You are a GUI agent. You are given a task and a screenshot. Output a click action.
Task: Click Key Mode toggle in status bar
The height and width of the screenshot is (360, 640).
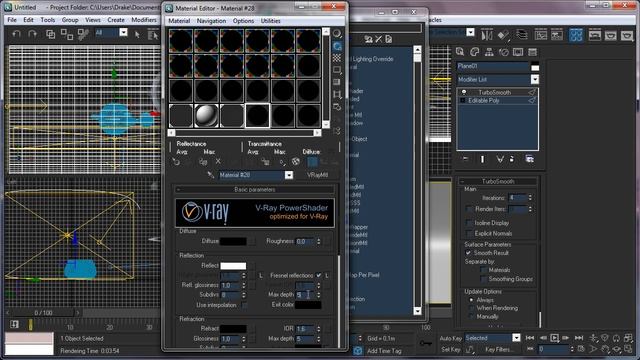530,349
